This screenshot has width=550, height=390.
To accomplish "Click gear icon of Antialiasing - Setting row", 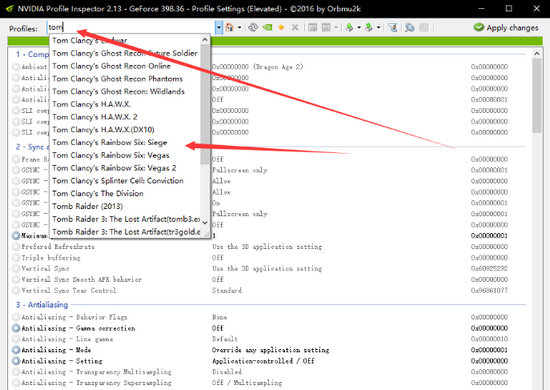I will click(x=16, y=361).
